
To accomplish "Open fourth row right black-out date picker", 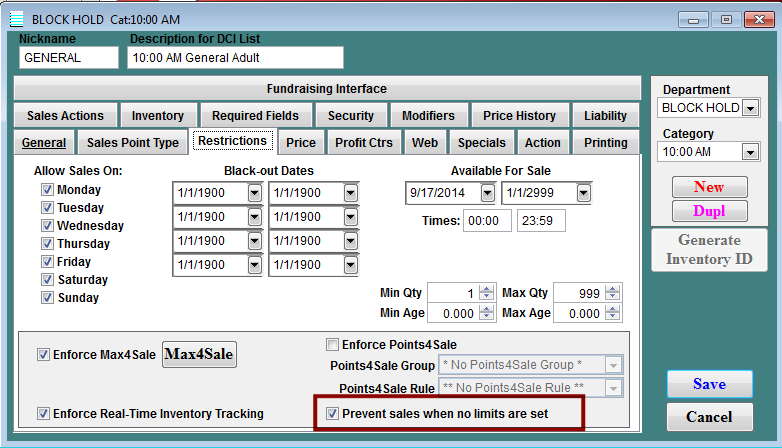I will 351,265.
